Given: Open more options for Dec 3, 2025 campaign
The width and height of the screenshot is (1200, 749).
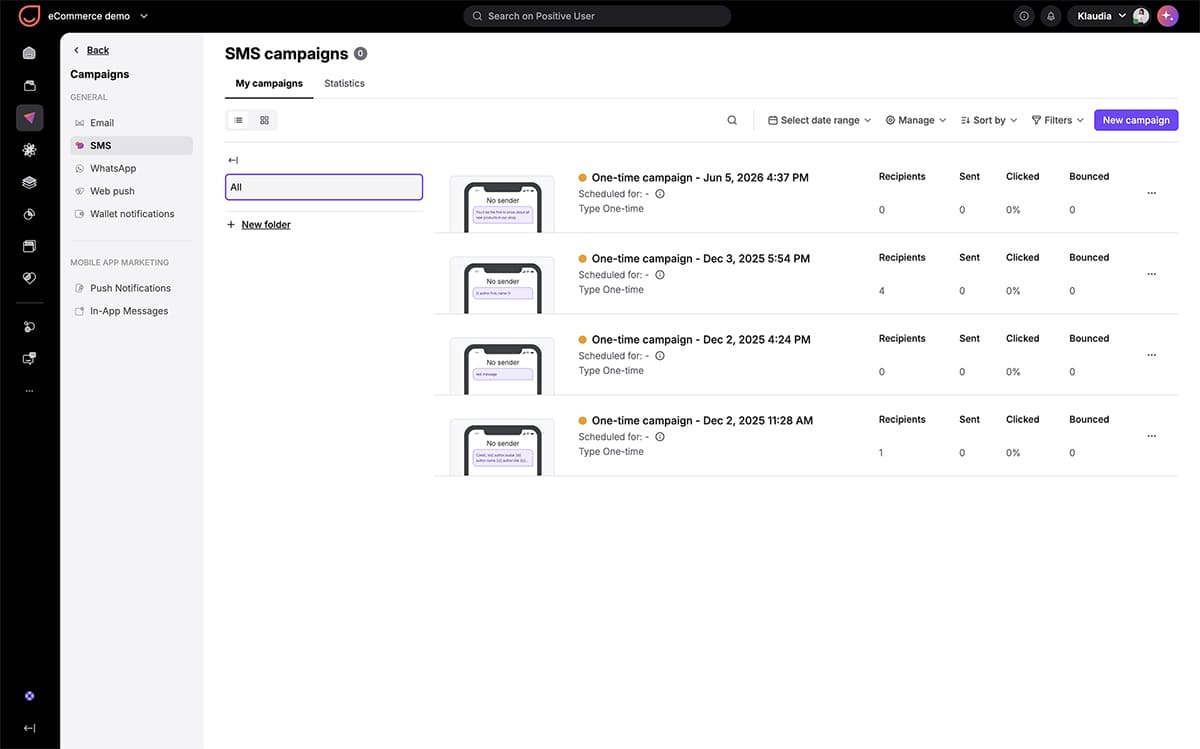Looking at the screenshot, I should 1151,274.
